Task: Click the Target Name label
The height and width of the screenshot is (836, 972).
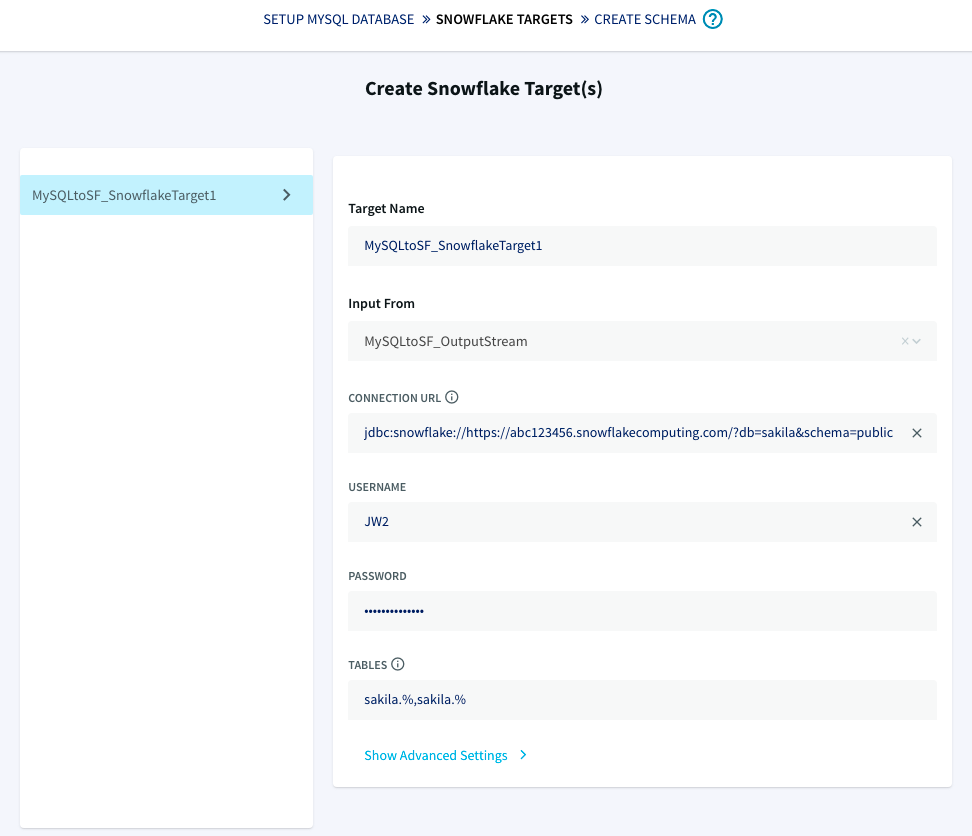Action: (x=386, y=208)
